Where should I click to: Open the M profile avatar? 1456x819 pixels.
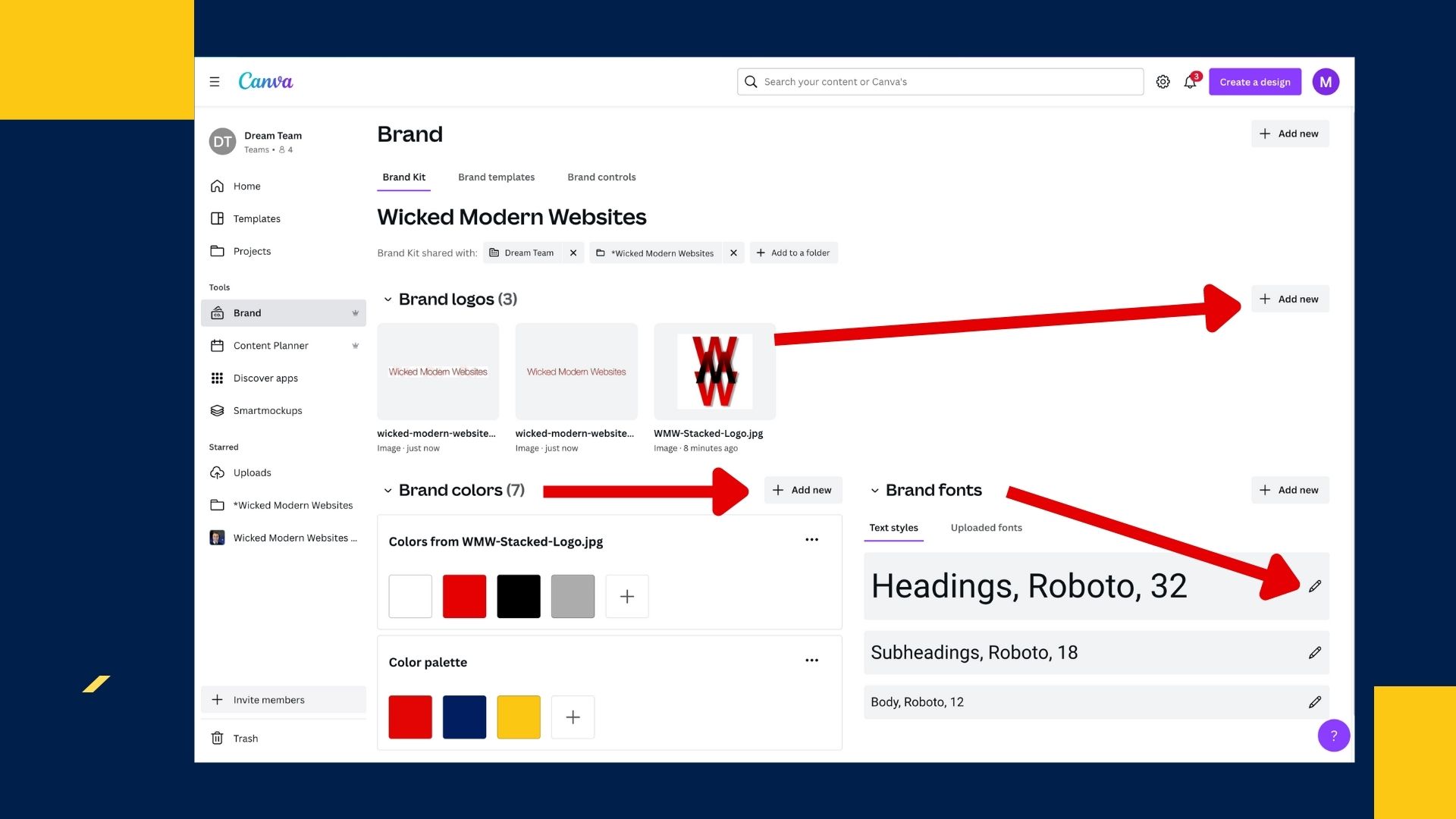(x=1326, y=82)
